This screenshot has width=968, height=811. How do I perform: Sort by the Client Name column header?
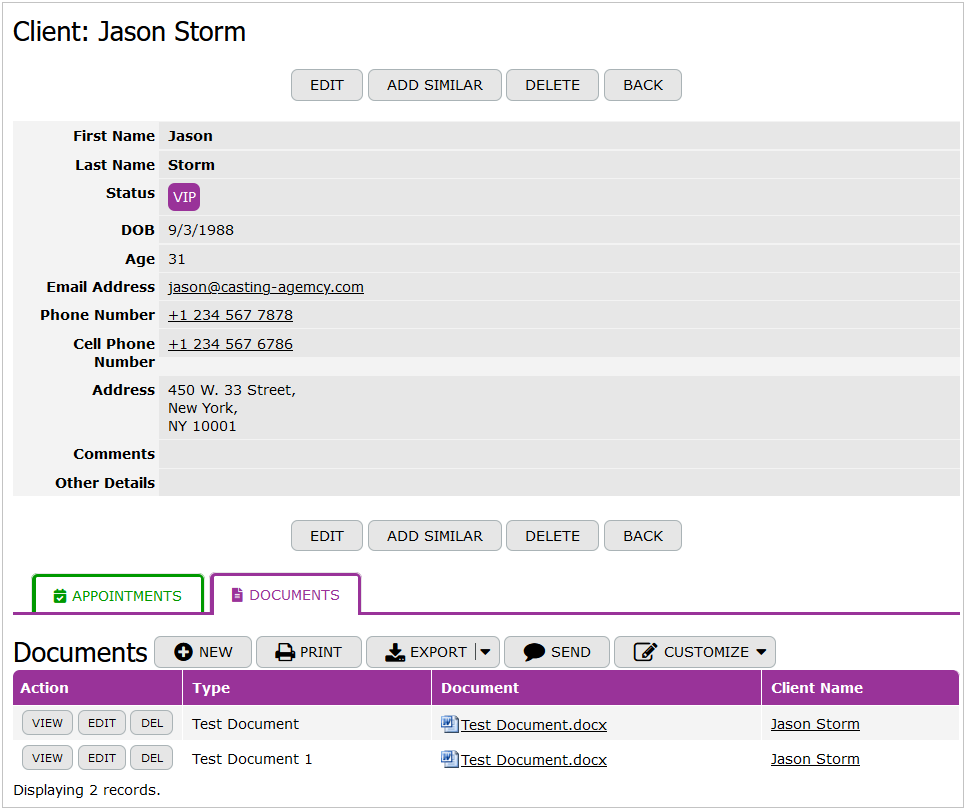[817, 688]
